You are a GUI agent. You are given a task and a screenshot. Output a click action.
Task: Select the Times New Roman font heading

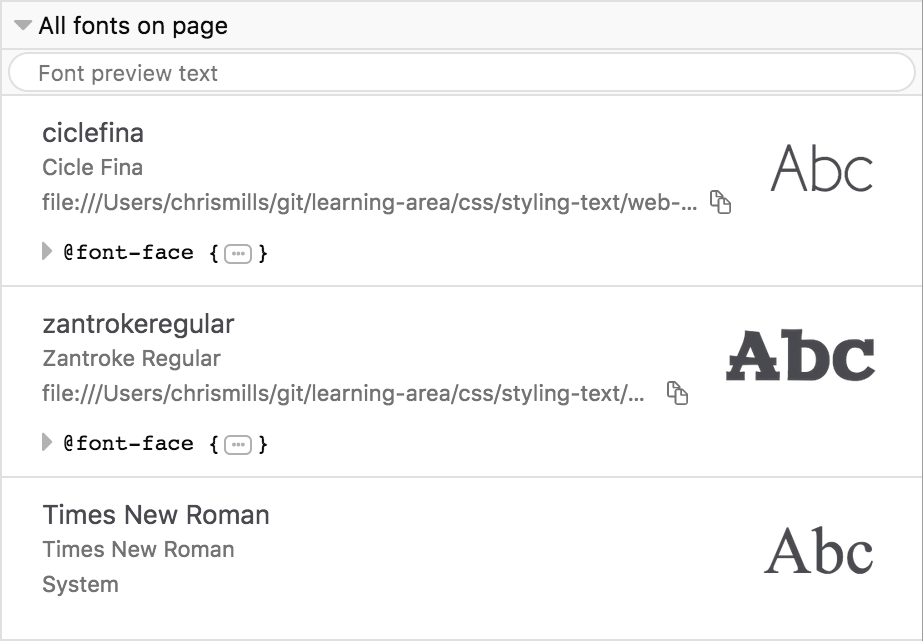click(x=156, y=515)
